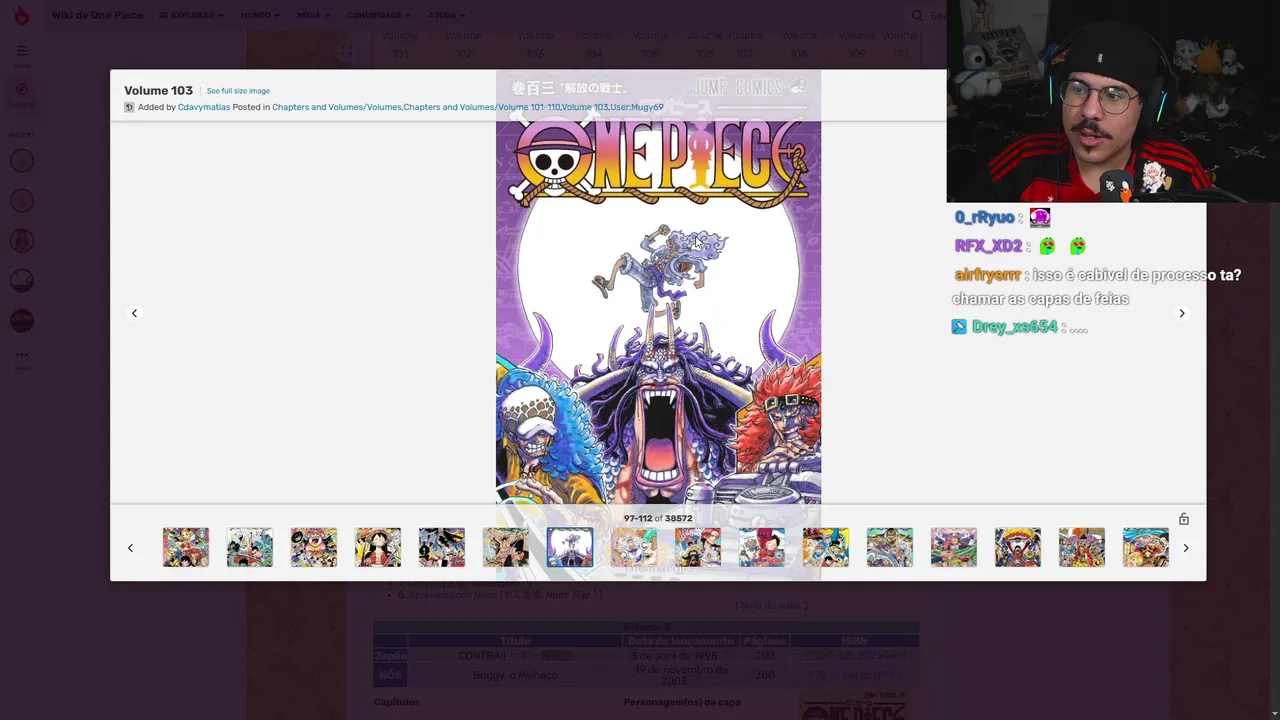
Task: Click the history icon before 'Added by'
Action: pyautogui.click(x=129, y=107)
